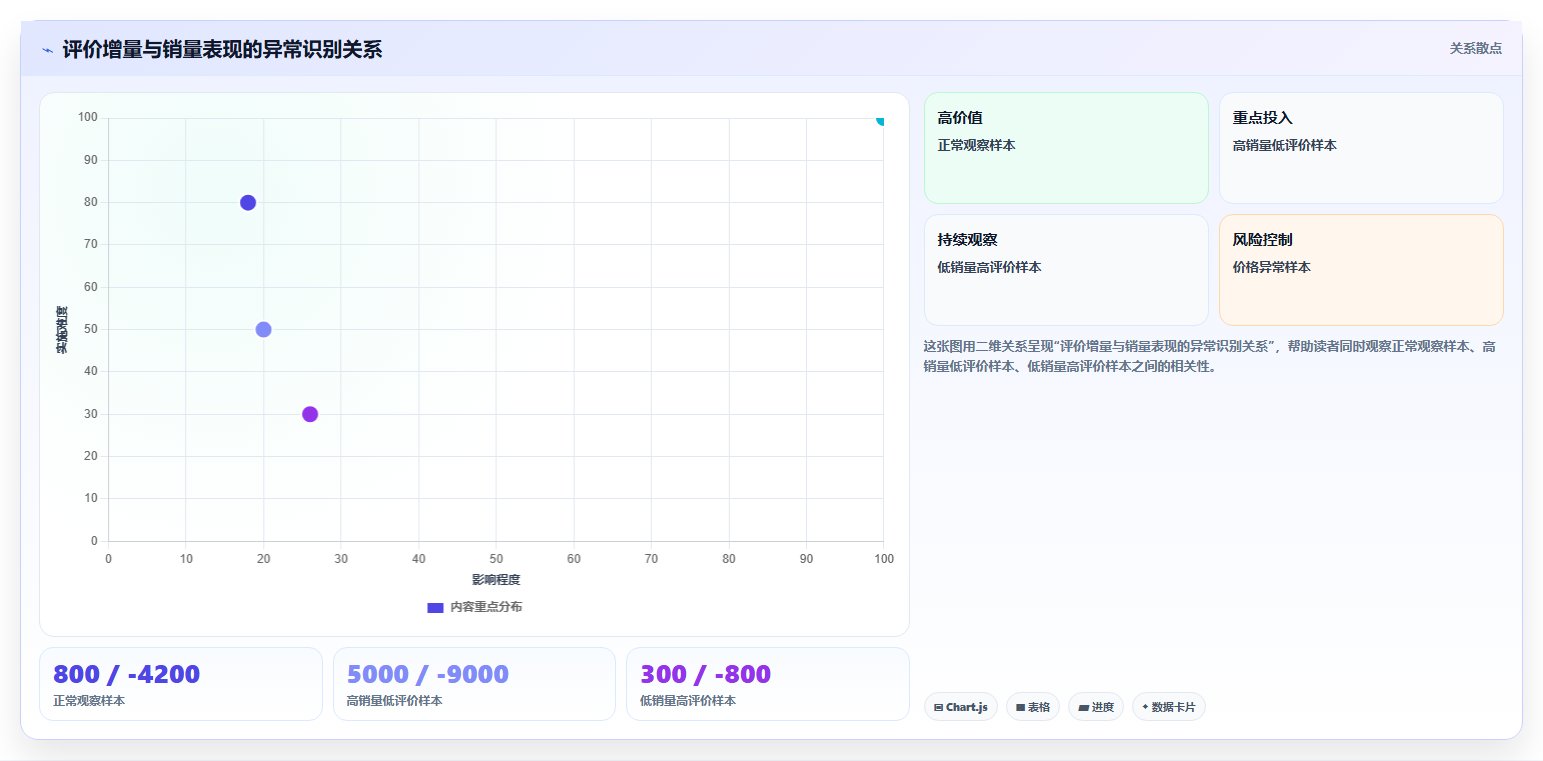Toggle the 内容重点分布 legend entry
This screenshot has height=761, width=1543.
pos(474,607)
